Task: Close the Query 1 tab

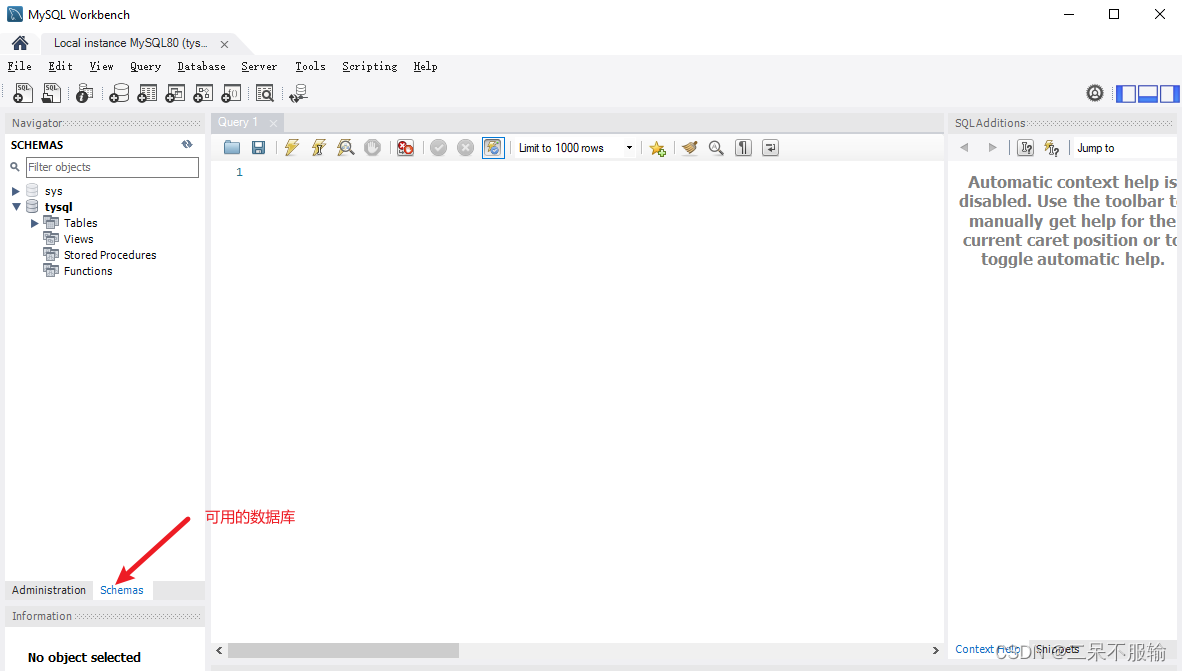Action: (274, 123)
